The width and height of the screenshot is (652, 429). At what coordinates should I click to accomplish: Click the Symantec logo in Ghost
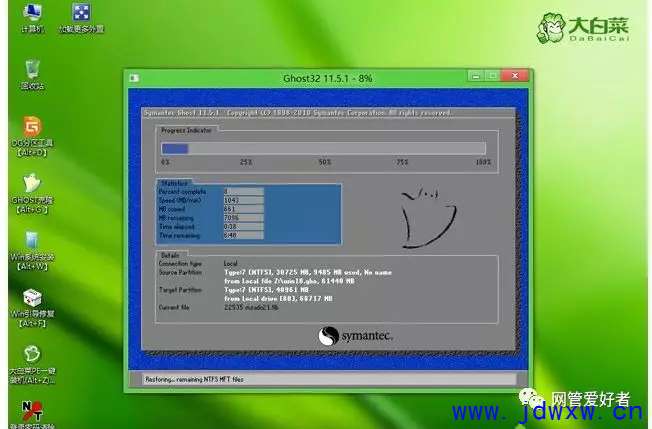tap(353, 336)
